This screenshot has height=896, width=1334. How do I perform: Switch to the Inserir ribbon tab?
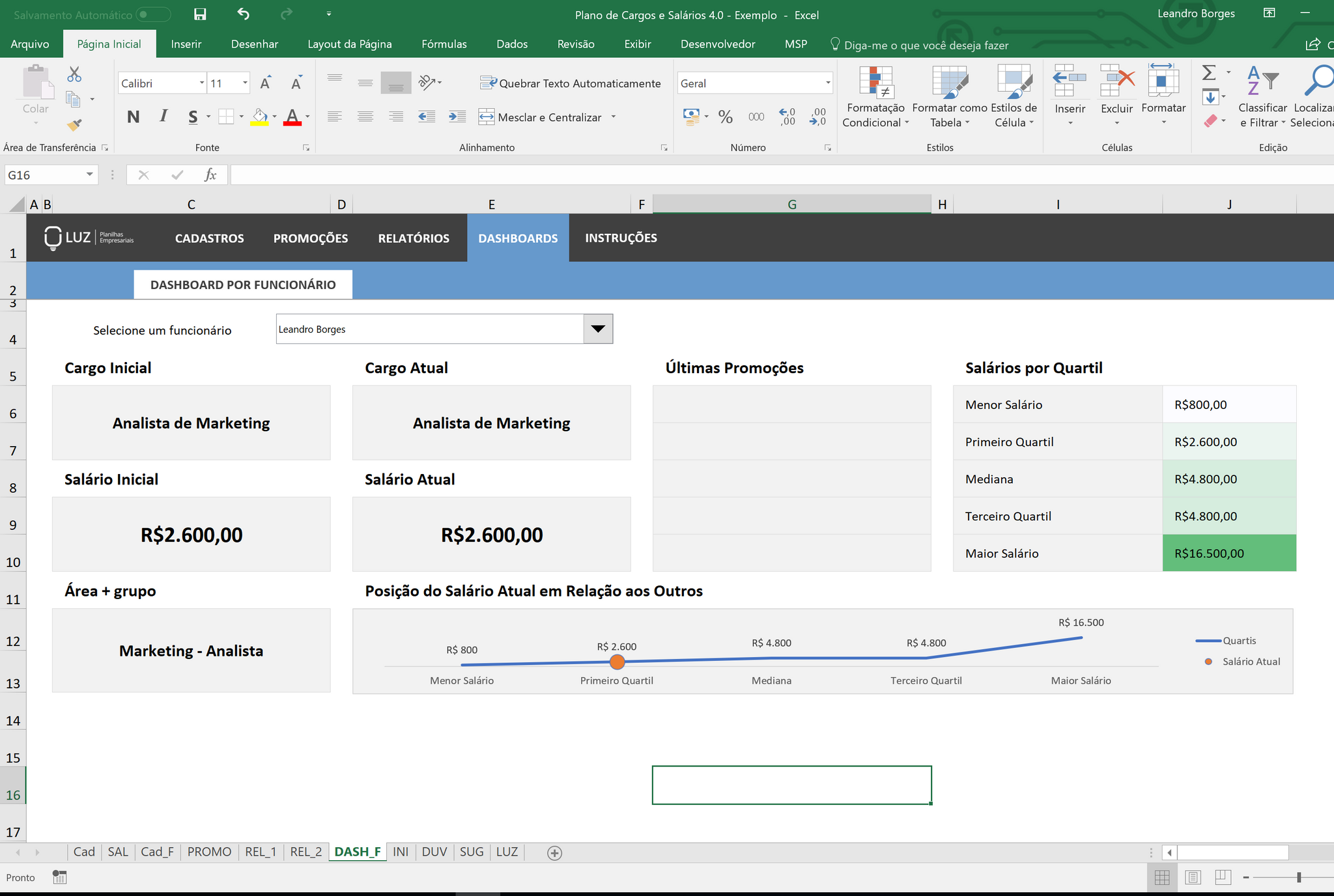[x=186, y=44]
